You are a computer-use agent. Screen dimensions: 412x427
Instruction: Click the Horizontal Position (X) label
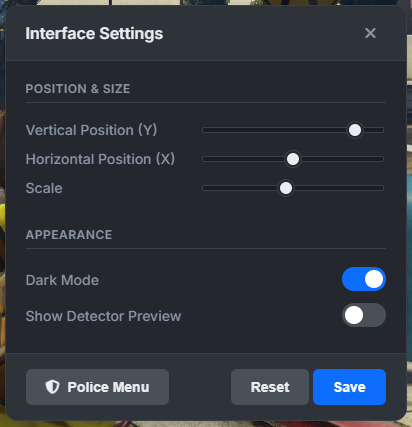pyautogui.click(x=100, y=159)
